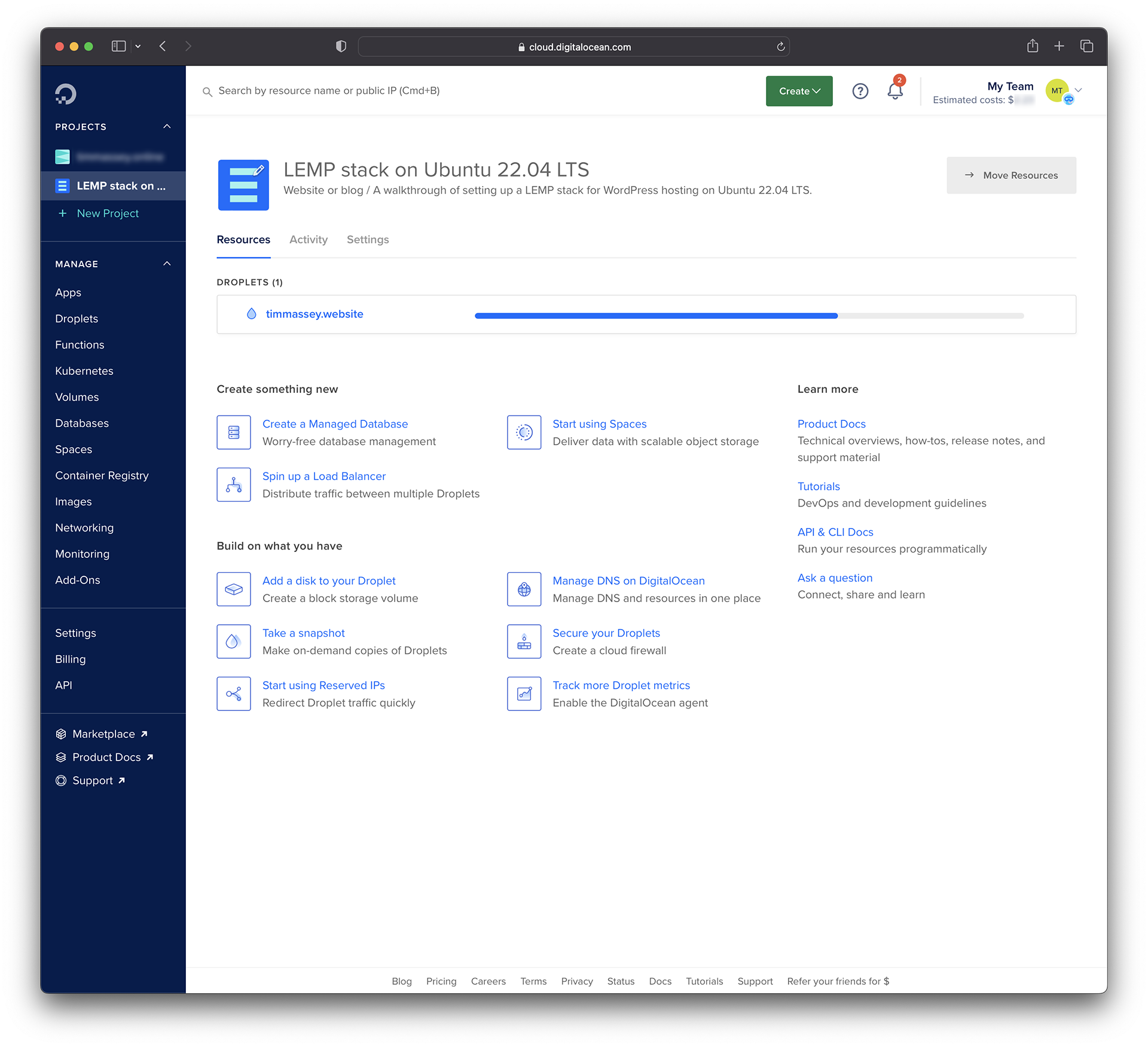Screen dimensions: 1148x1047
Task: Click the cloud firewall icon
Action: pyautogui.click(x=524, y=642)
